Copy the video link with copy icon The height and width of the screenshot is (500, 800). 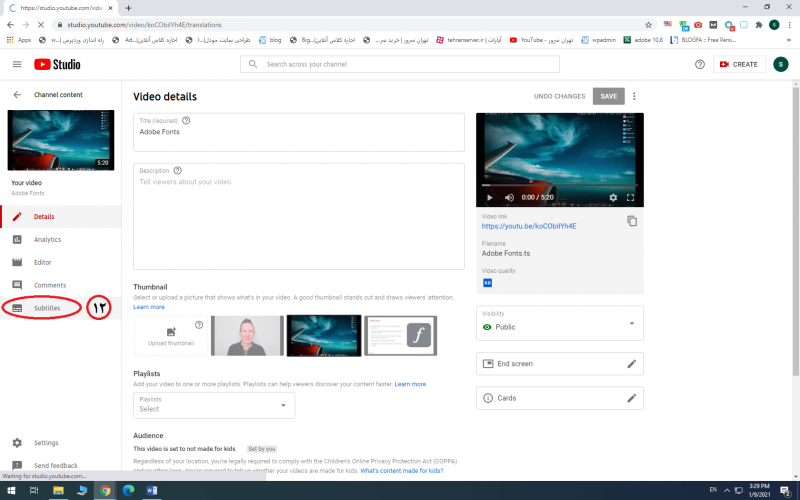click(631, 221)
